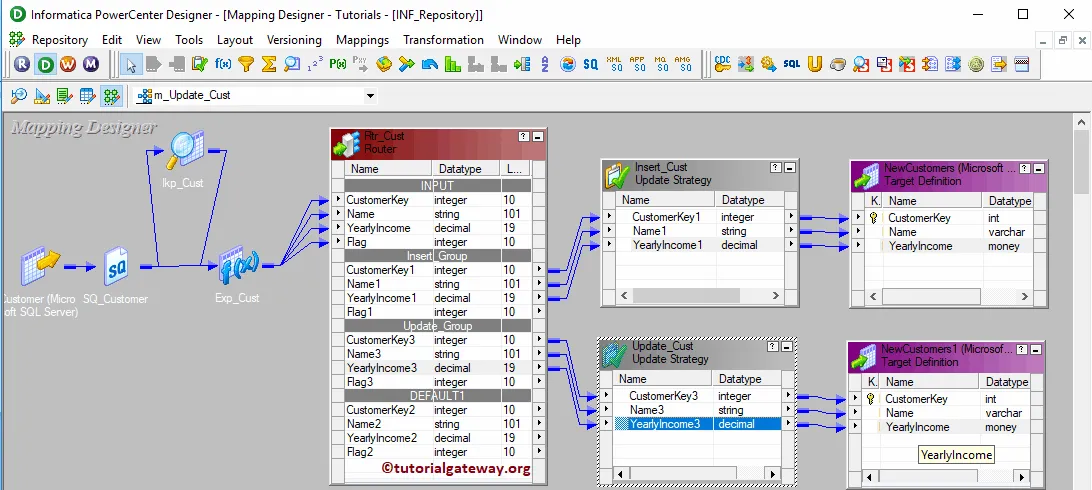Image resolution: width=1092 pixels, height=490 pixels.
Task: Add an Aggregator sigma transformation
Action: (269, 65)
